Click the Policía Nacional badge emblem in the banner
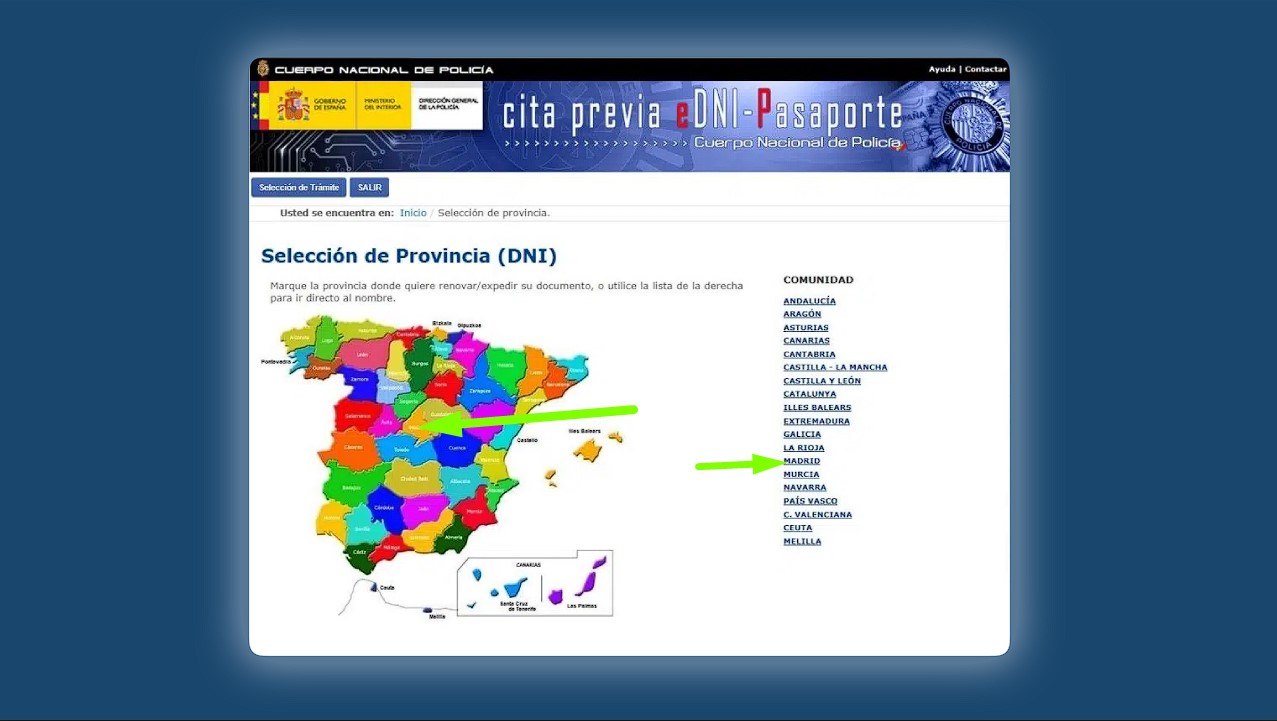This screenshot has width=1277, height=721. pyautogui.click(x=973, y=124)
